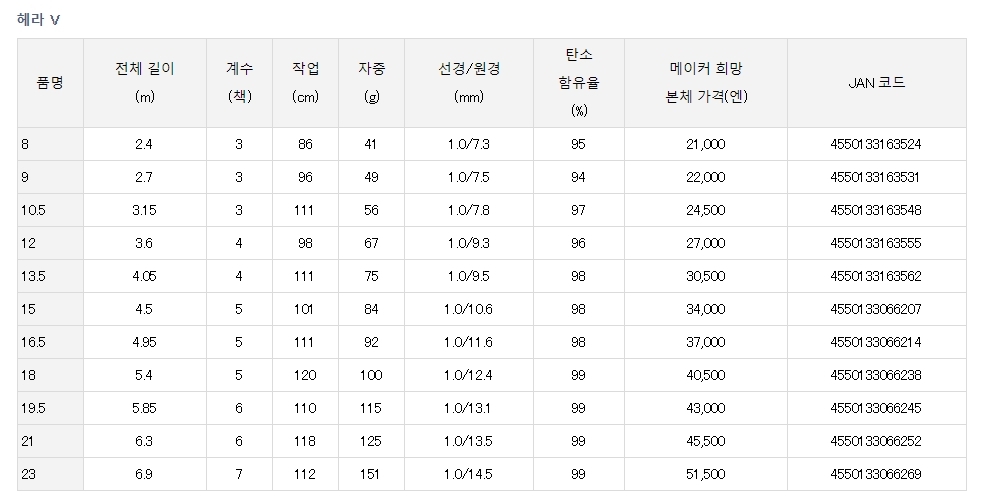
Task: Click the 탄소 함유율 (%) header
Action: click(579, 83)
